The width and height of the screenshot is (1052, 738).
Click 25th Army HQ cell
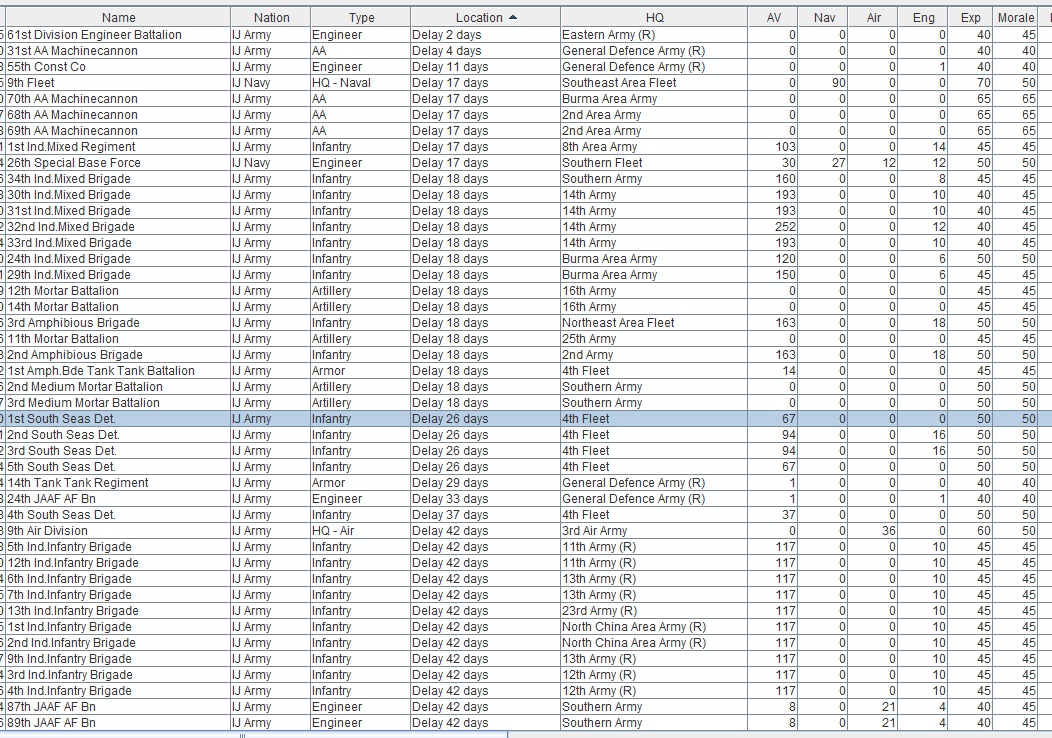[x=654, y=339]
